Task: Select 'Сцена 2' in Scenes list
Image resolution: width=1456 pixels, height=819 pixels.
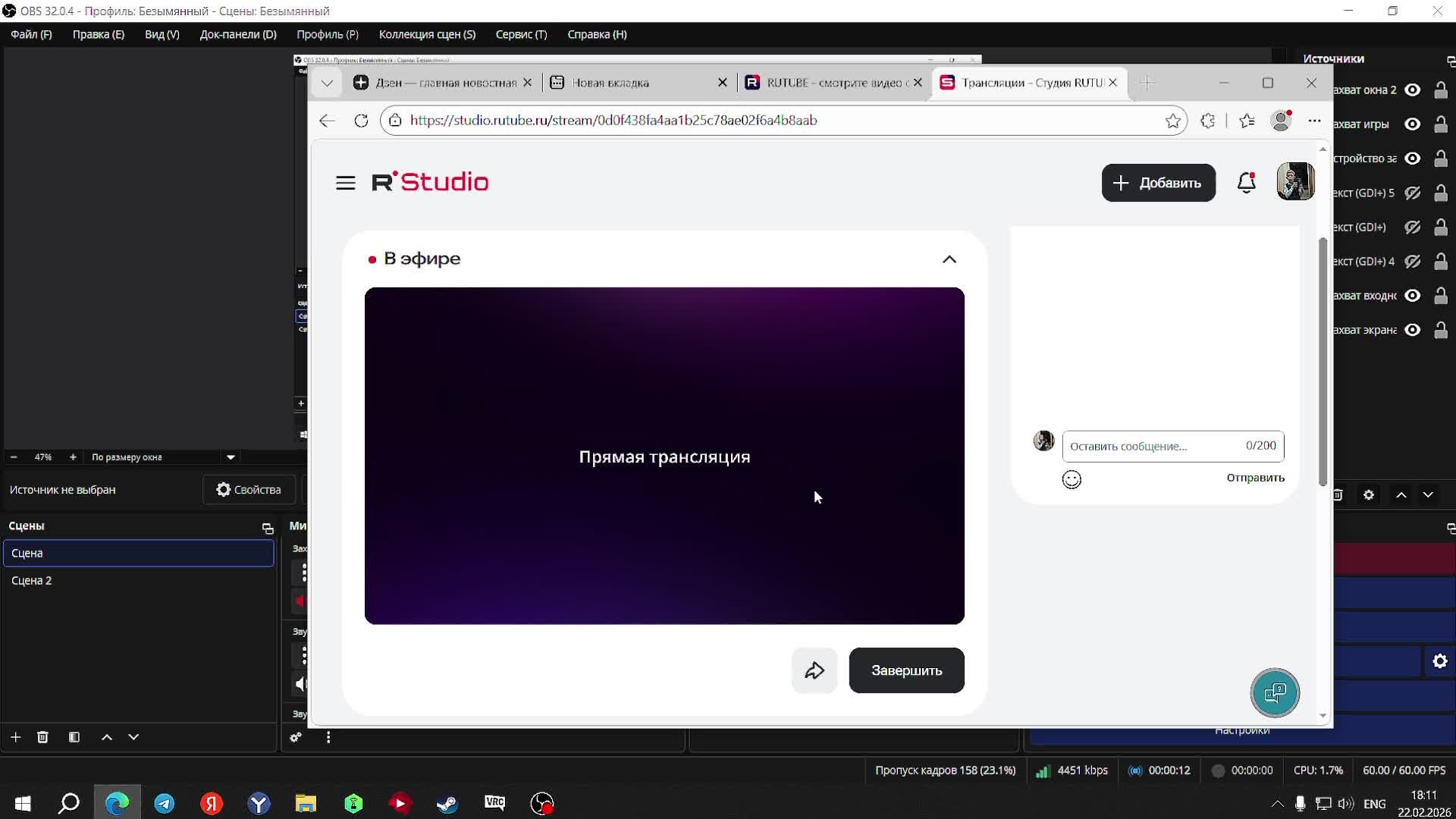Action: 138,580
